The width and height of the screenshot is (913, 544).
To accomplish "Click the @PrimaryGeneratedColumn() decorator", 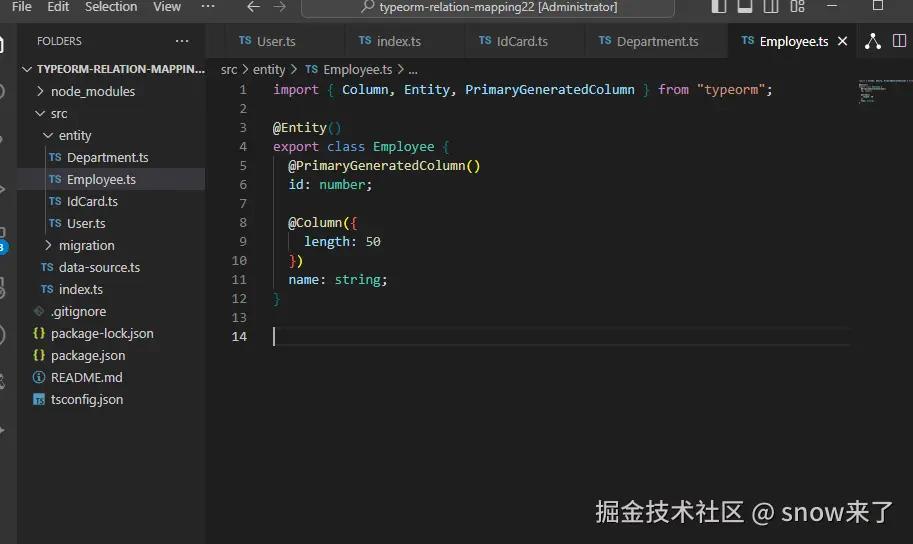I will (x=384, y=166).
